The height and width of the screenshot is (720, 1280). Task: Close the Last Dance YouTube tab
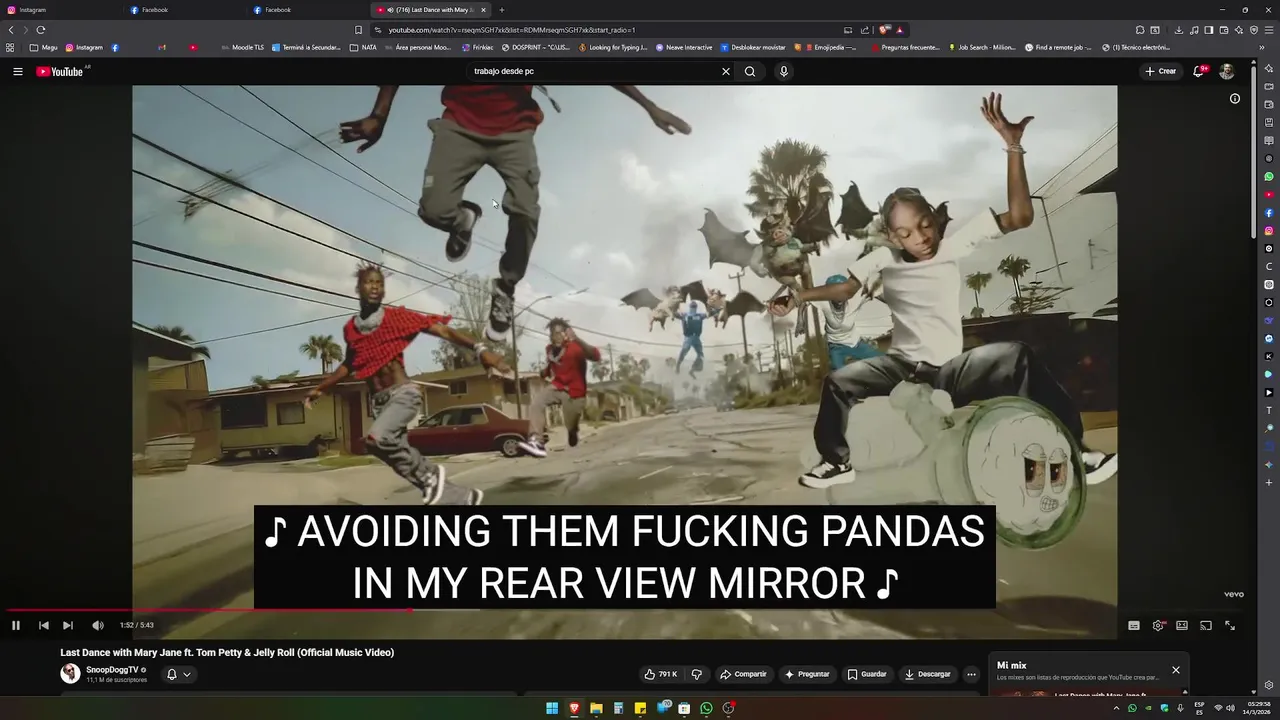483,10
